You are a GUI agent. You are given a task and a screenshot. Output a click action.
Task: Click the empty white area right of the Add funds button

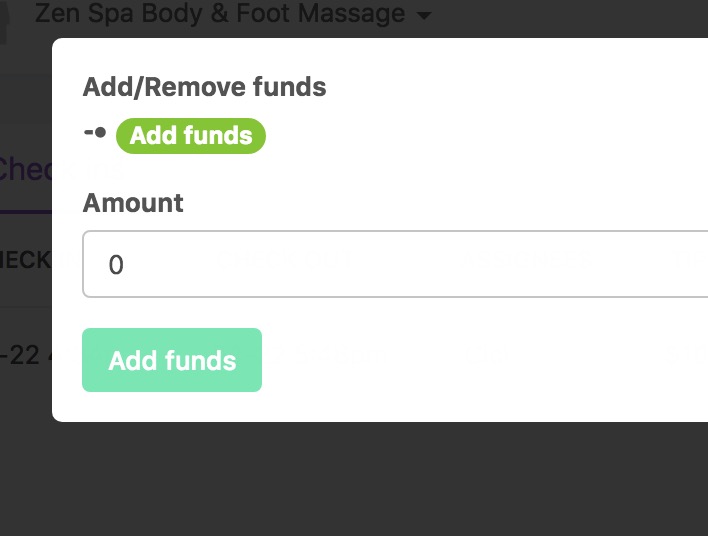click(483, 360)
